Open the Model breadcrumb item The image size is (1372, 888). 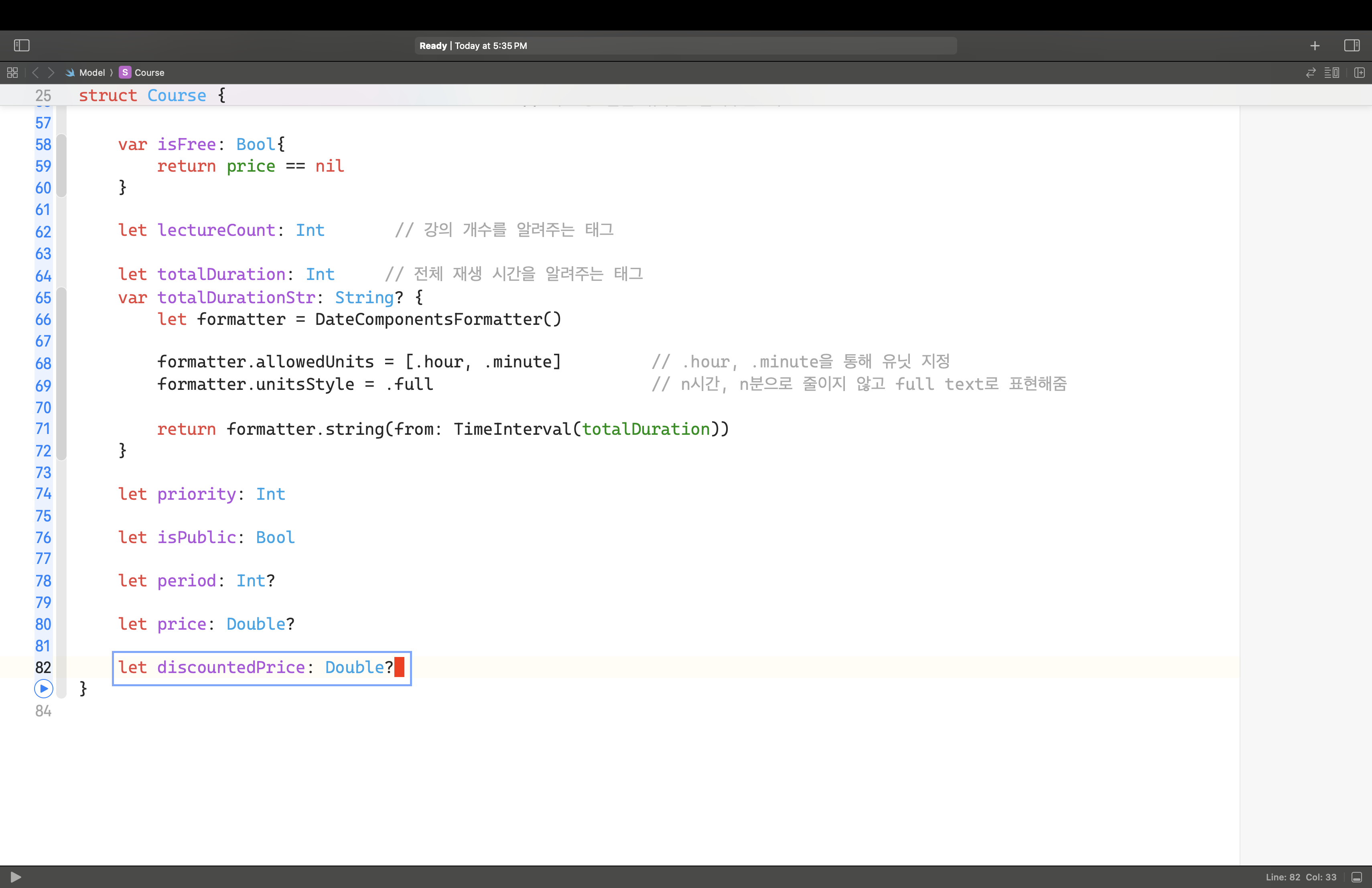[91, 73]
